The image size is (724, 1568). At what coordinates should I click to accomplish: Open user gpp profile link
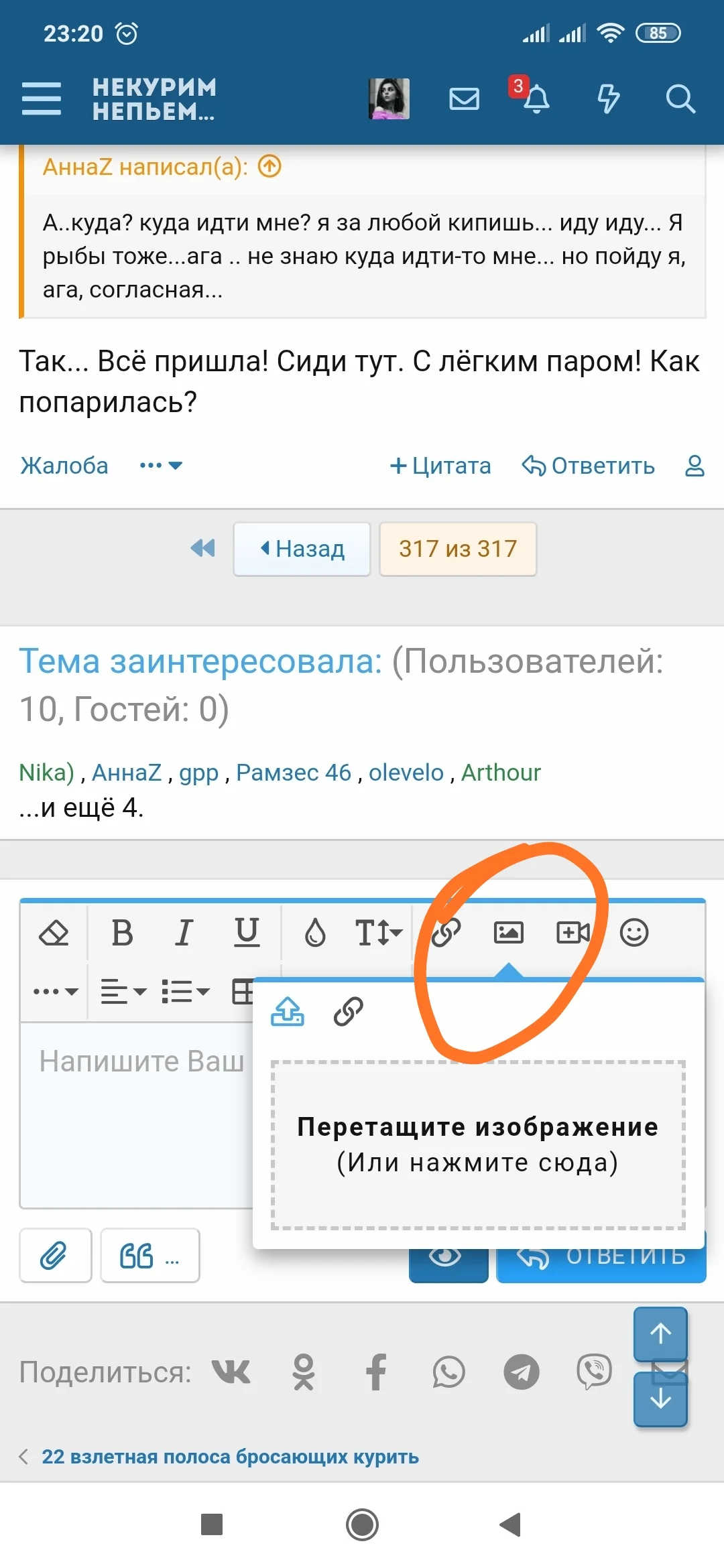pos(198,773)
